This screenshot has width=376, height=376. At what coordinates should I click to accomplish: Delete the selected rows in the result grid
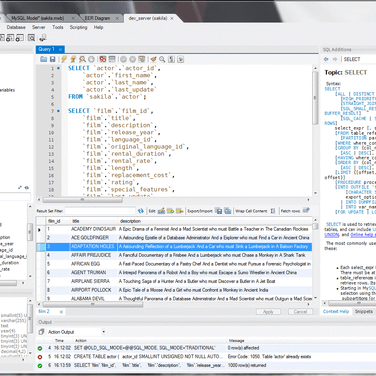179,211
